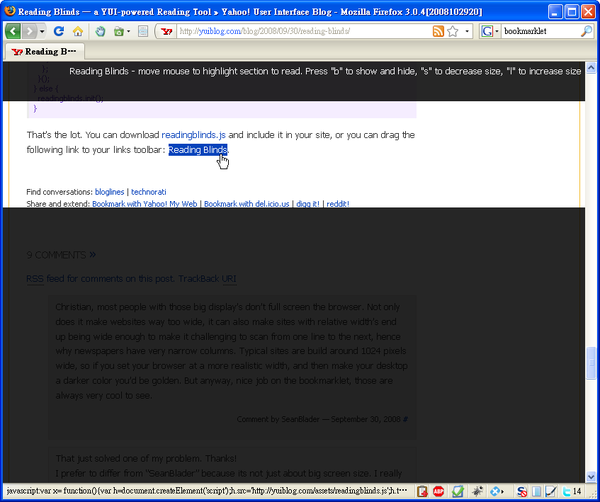Select the 'Reading B…' tab
Image resolution: width=600 pixels, height=502 pixels.
tap(44, 51)
